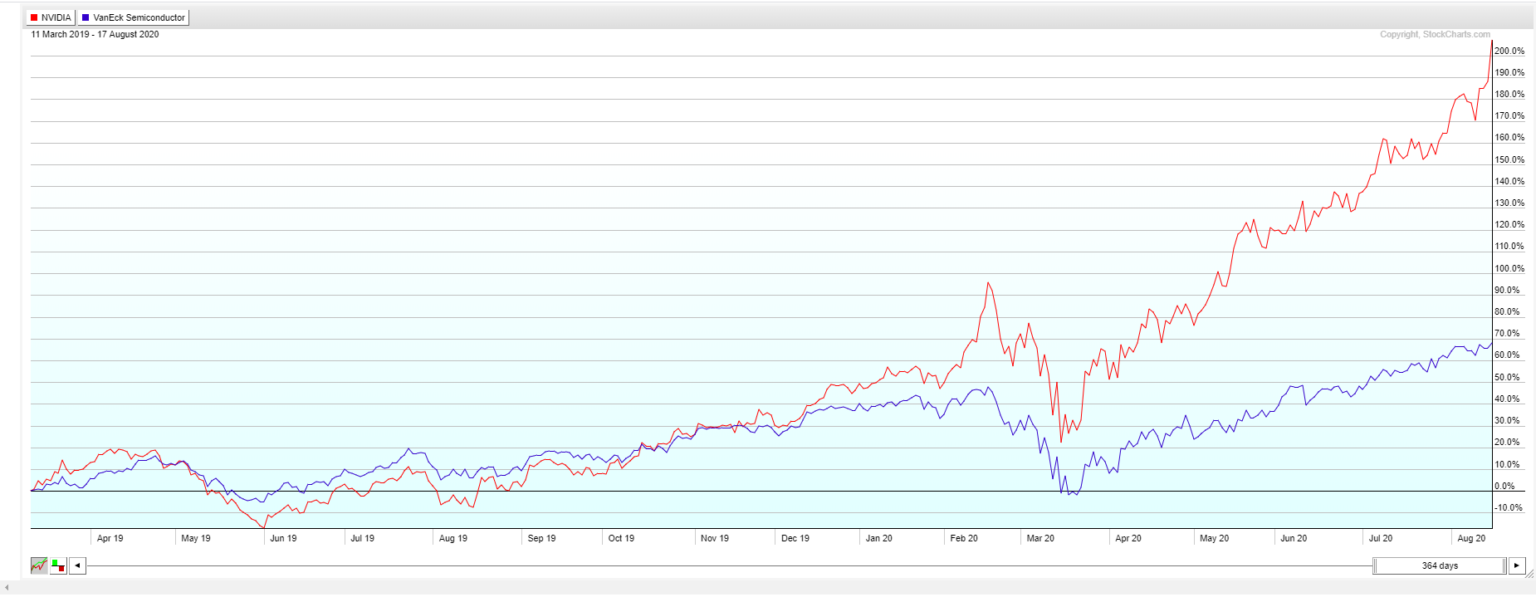The image size is (1536, 602).
Task: Click the left arrow on the date slider
Action: click(x=79, y=566)
